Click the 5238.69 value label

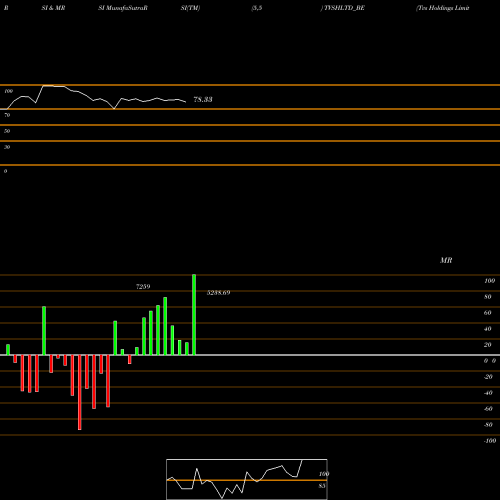click(x=218, y=293)
